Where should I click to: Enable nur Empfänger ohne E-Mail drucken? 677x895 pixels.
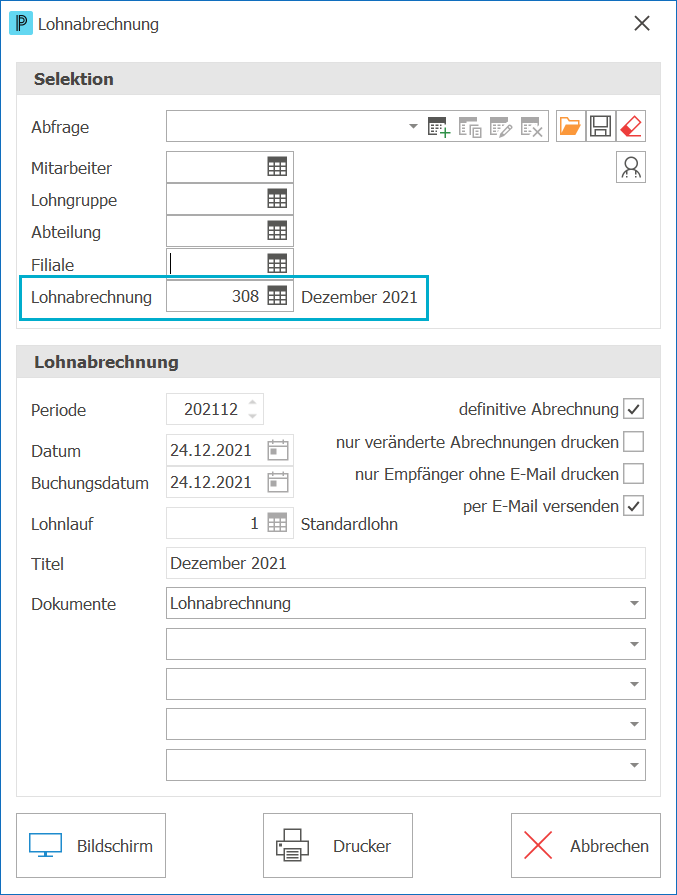pos(634,473)
